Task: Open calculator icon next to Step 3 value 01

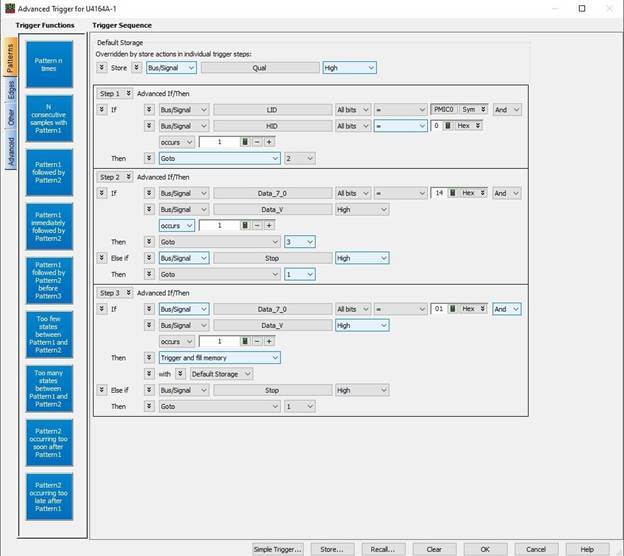Action: pos(452,309)
